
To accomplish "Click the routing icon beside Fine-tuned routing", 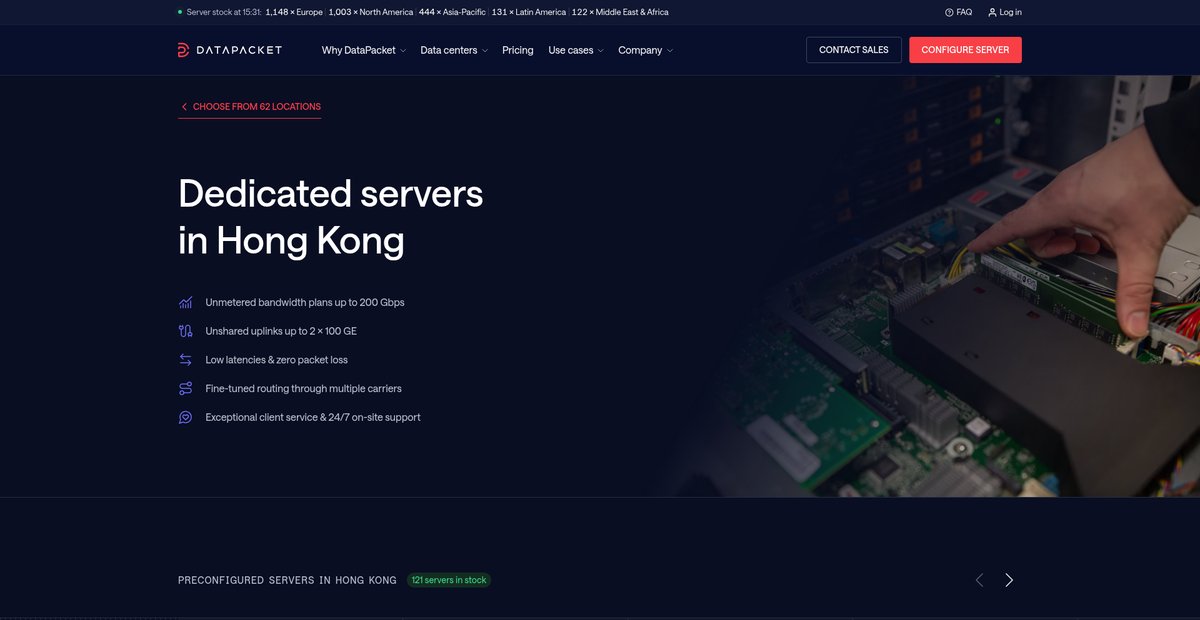I will pos(185,388).
